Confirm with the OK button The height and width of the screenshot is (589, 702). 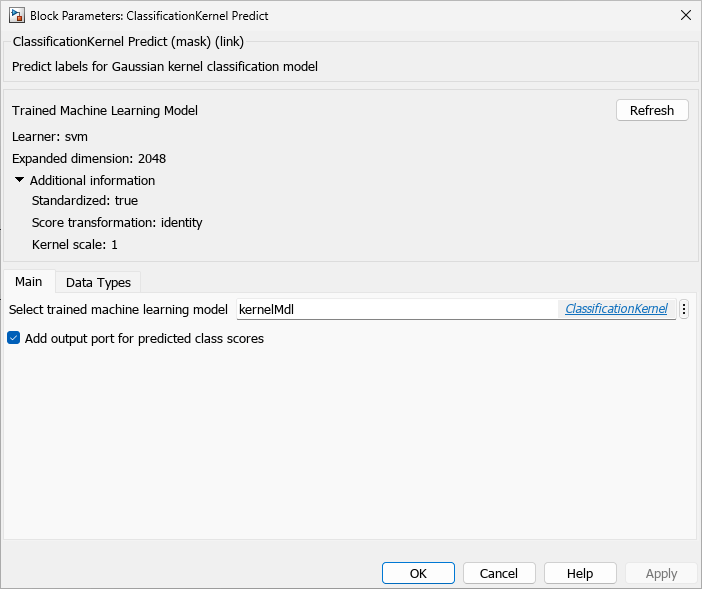(x=418, y=573)
